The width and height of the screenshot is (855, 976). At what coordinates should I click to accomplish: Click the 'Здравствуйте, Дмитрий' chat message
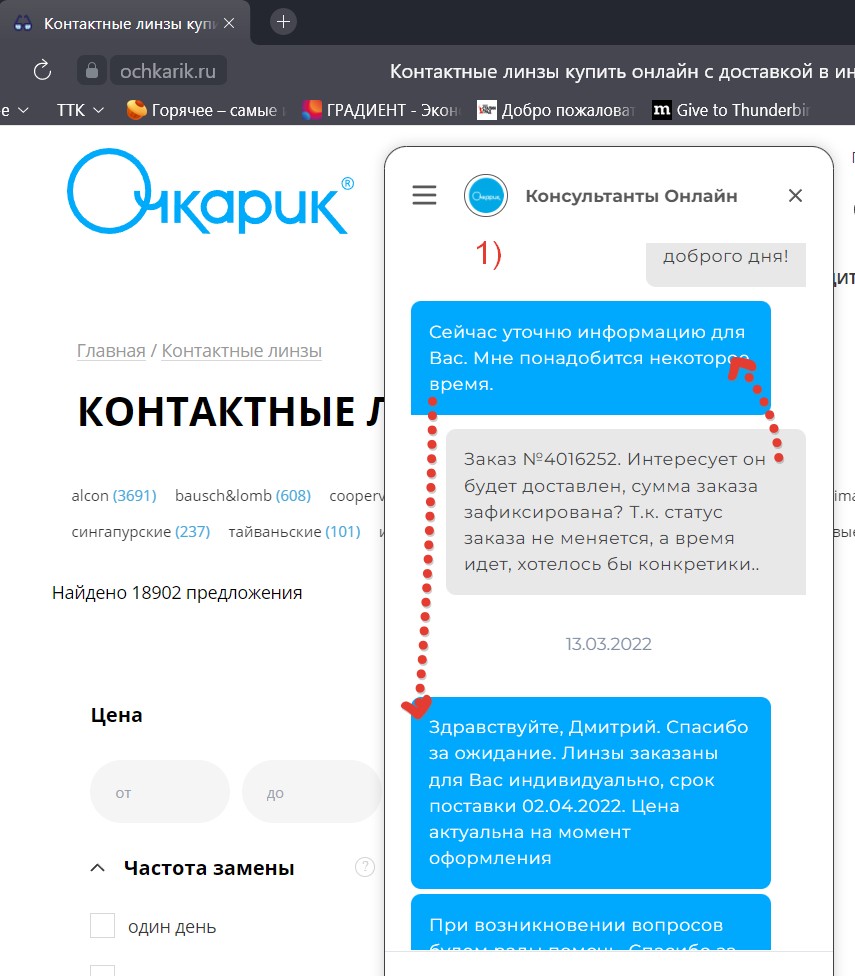591,792
